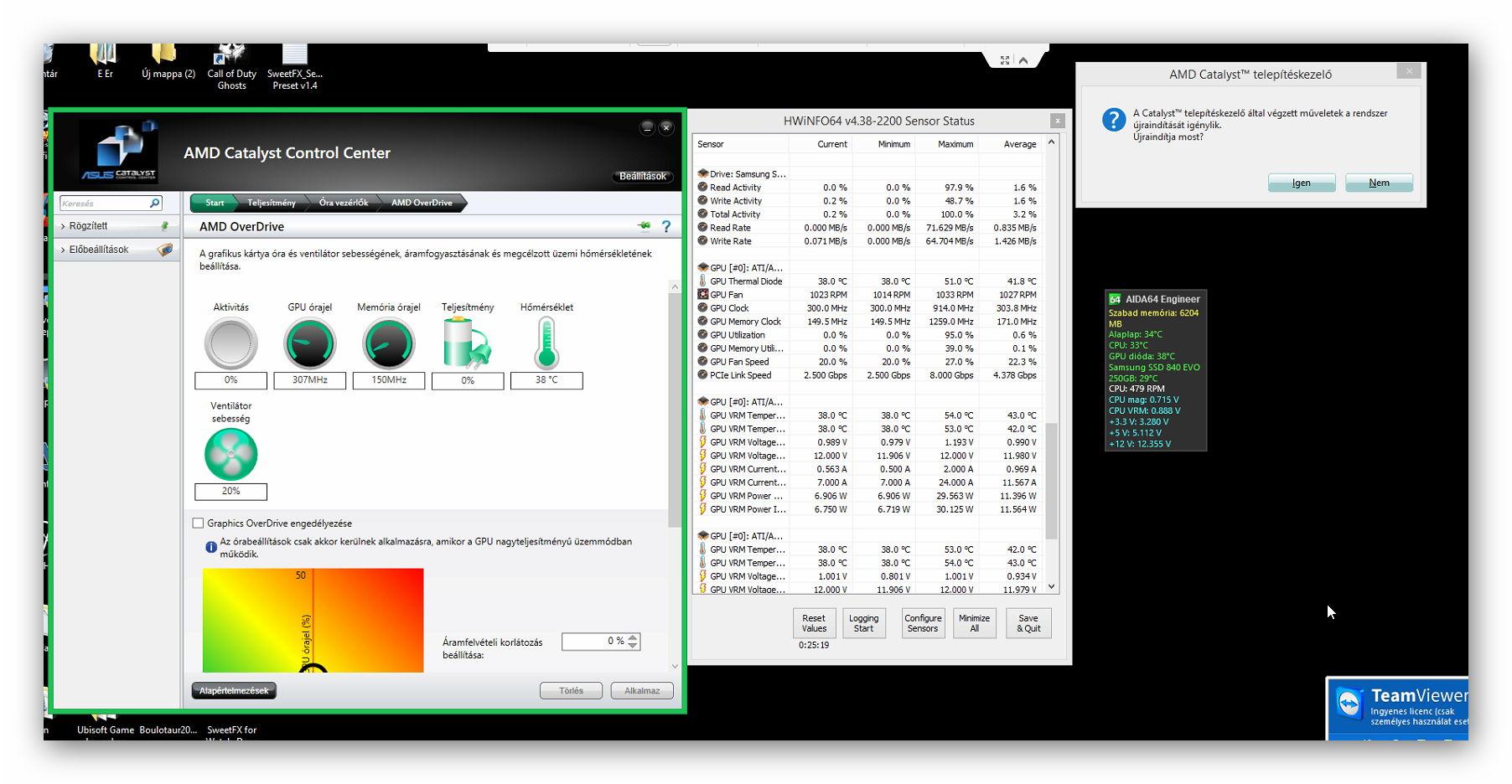Pin the AMD OverDrive page with green pin

coord(644,226)
